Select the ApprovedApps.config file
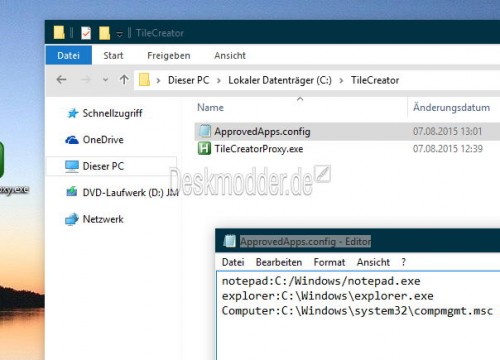Viewport: 500px width, 360px height. click(262, 131)
